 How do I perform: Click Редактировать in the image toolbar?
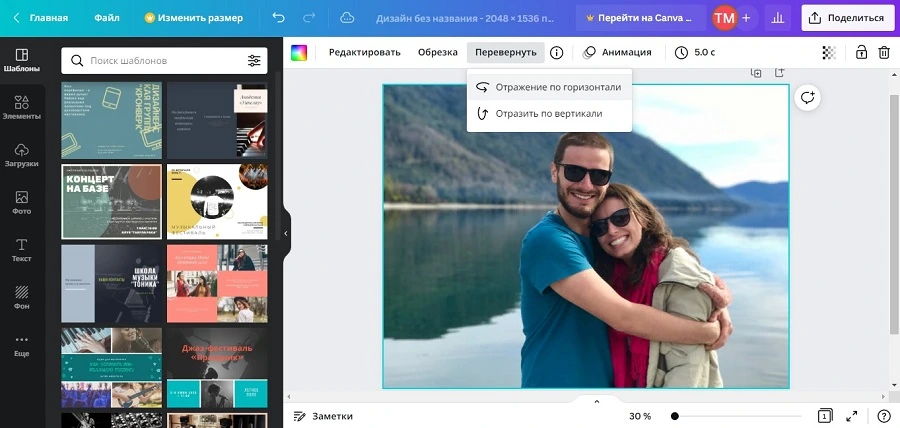(364, 52)
